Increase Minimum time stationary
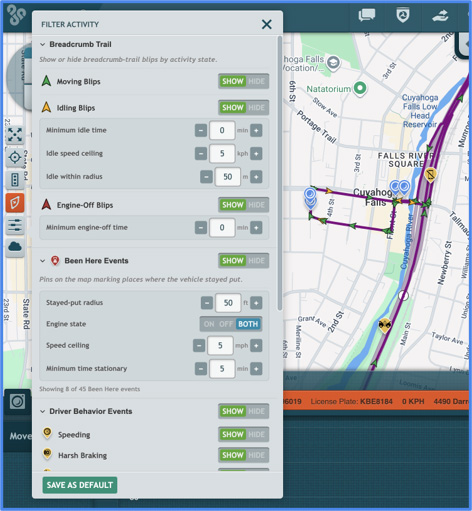The image size is (472, 511). pos(256,369)
